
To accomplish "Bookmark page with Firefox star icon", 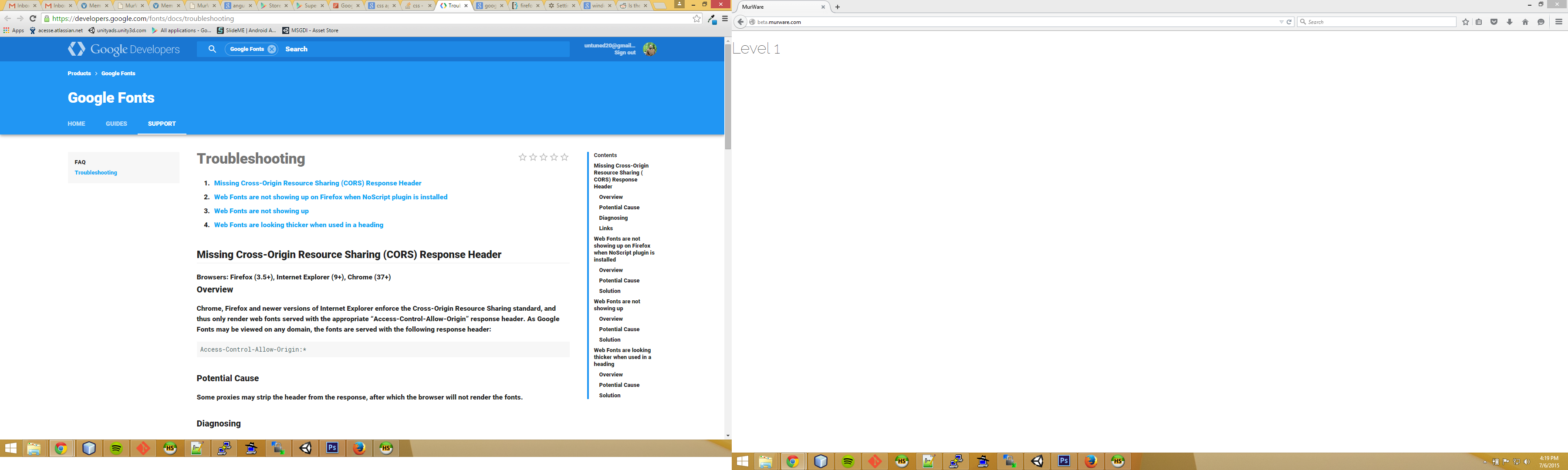I will [x=1466, y=22].
